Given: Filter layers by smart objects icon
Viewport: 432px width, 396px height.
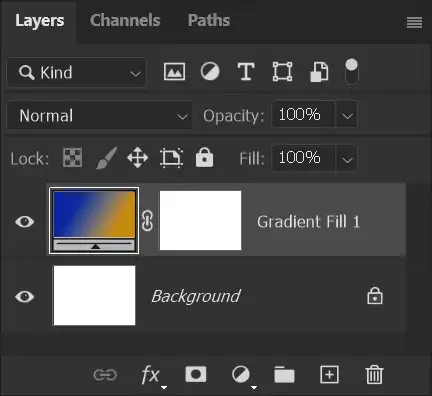Looking at the screenshot, I should click(x=319, y=72).
